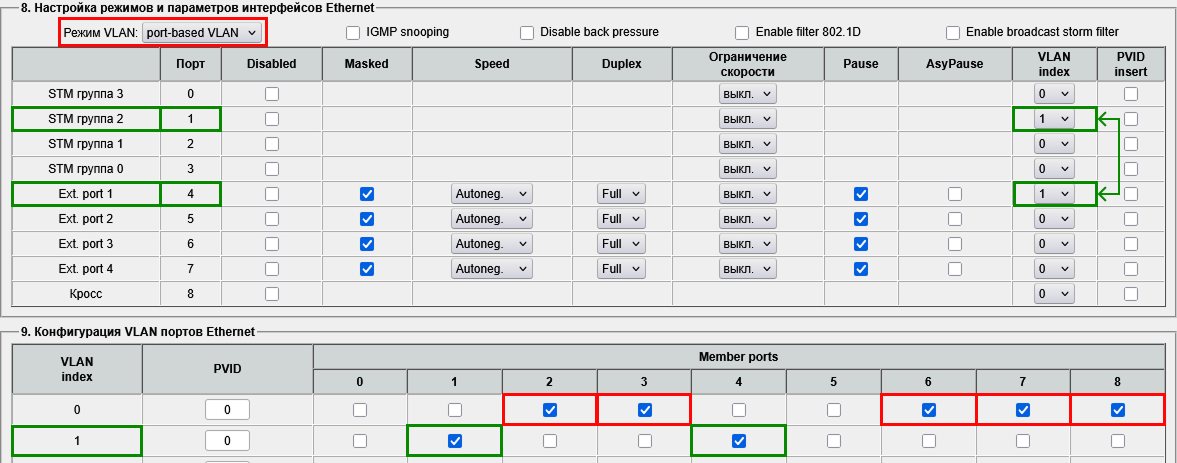This screenshot has width=1177, height=463.
Task: Tick the Disable back pressure option
Action: point(527,32)
